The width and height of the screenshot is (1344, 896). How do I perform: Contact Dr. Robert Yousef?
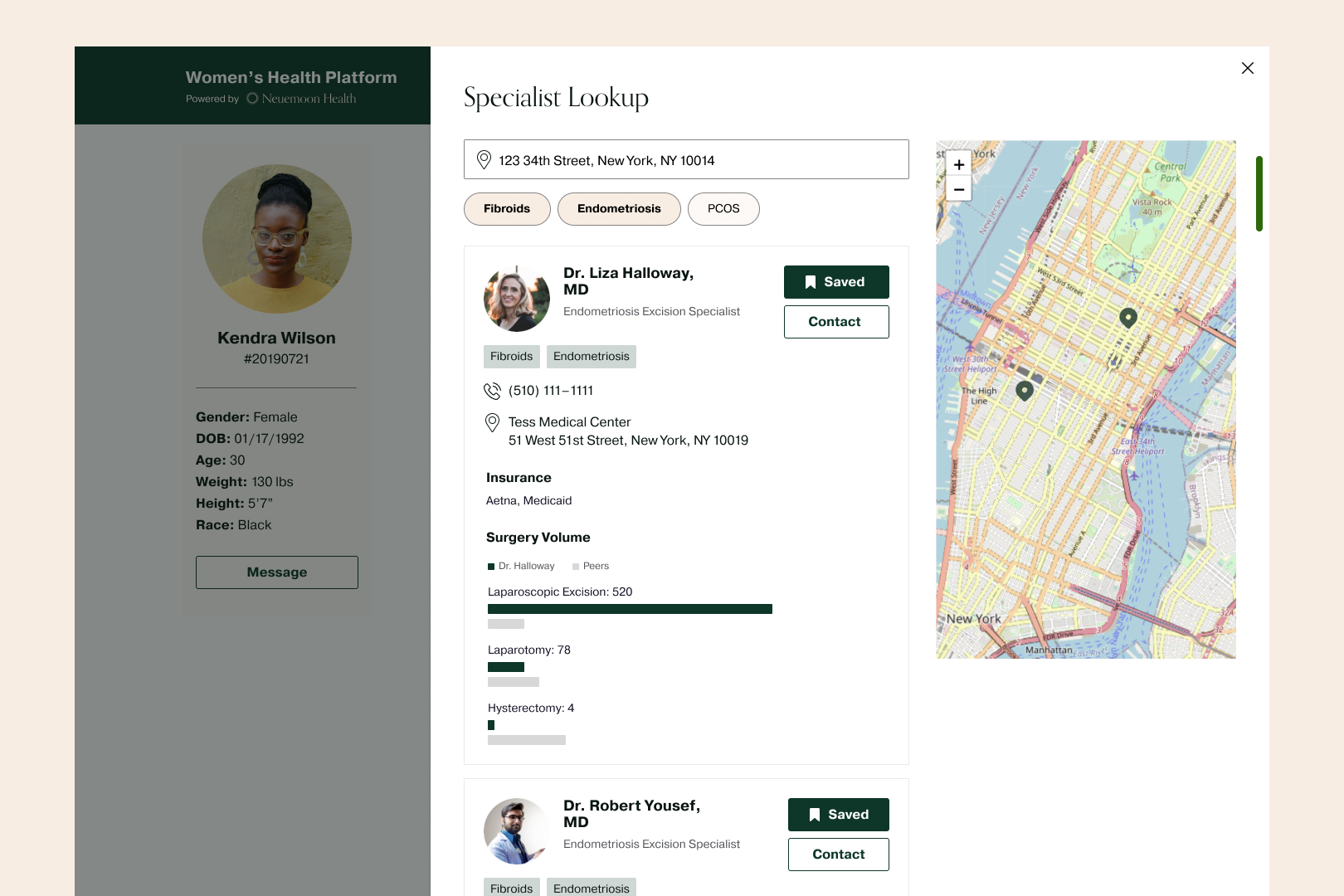pos(838,855)
